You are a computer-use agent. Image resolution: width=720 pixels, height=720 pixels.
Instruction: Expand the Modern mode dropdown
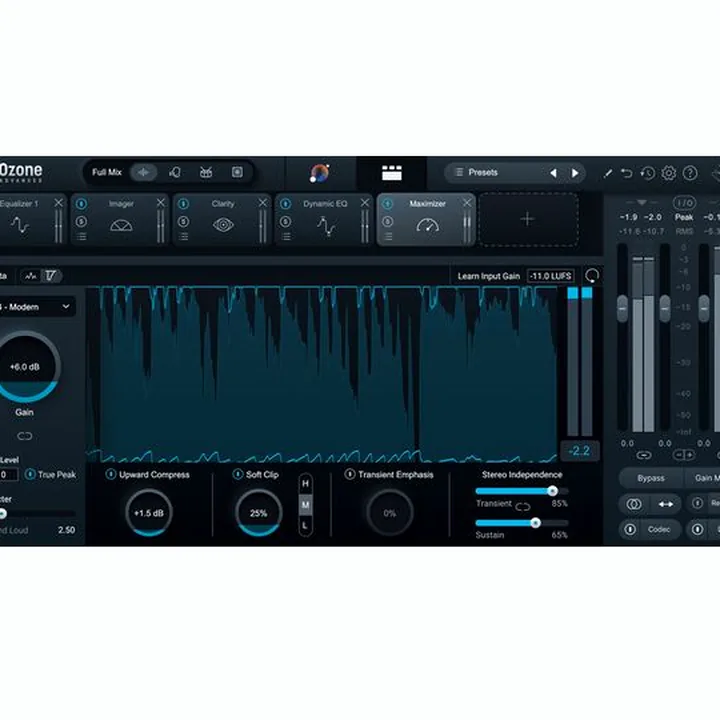click(38, 307)
